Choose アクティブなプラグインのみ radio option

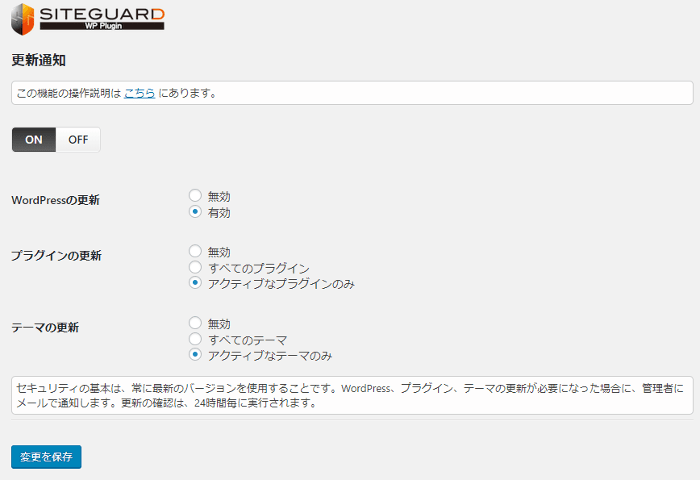[195, 283]
